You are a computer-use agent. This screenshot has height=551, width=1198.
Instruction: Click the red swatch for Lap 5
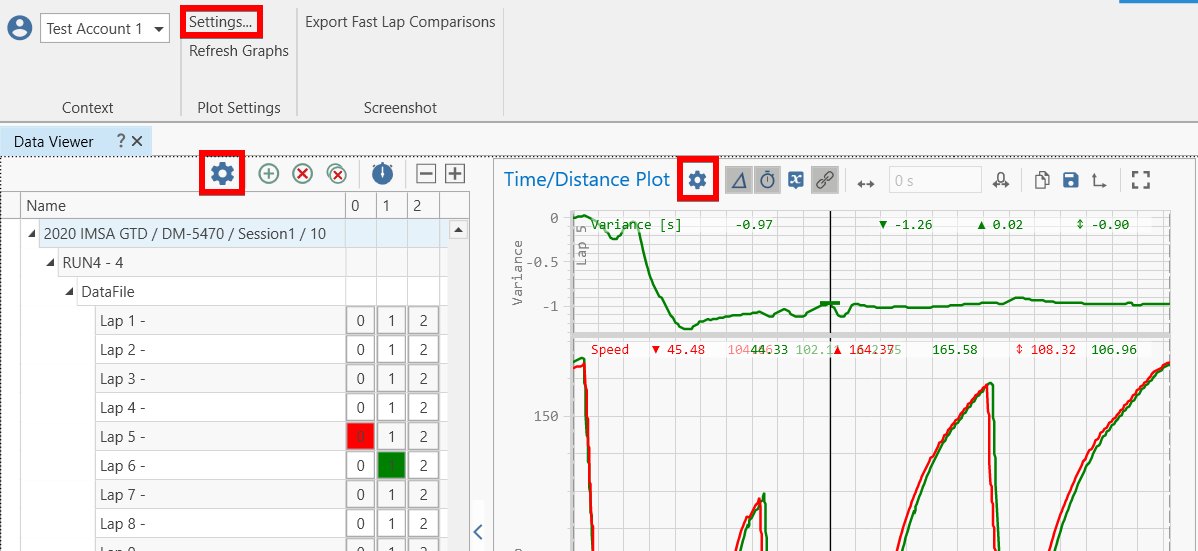coord(360,436)
